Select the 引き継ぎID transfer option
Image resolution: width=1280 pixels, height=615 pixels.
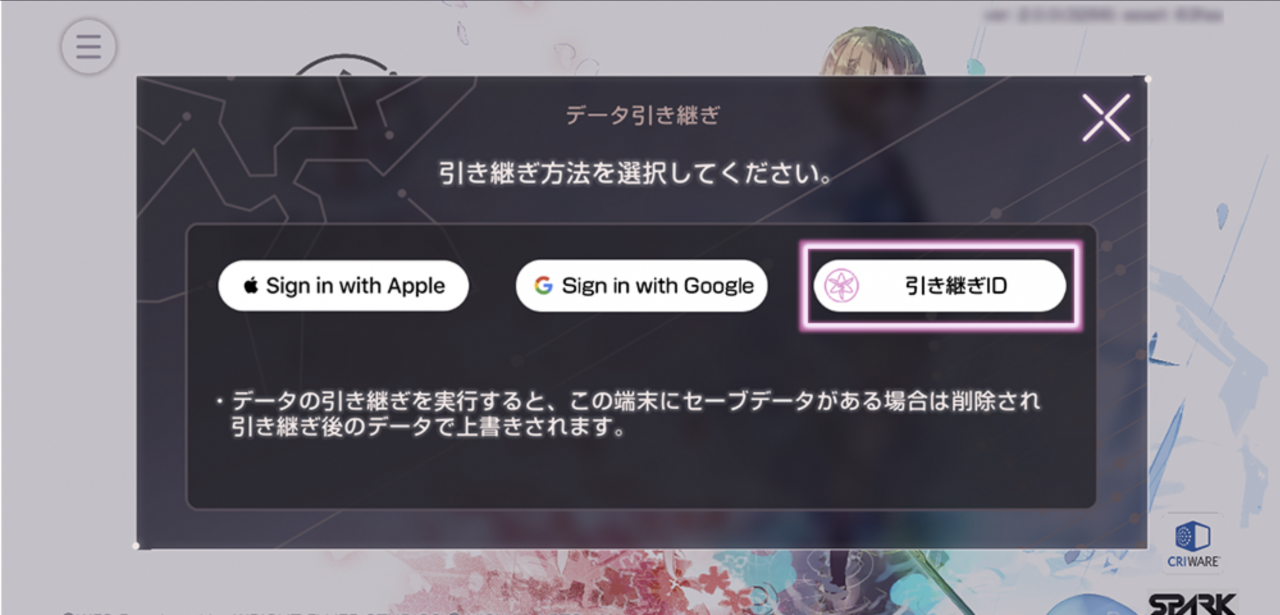click(940, 286)
